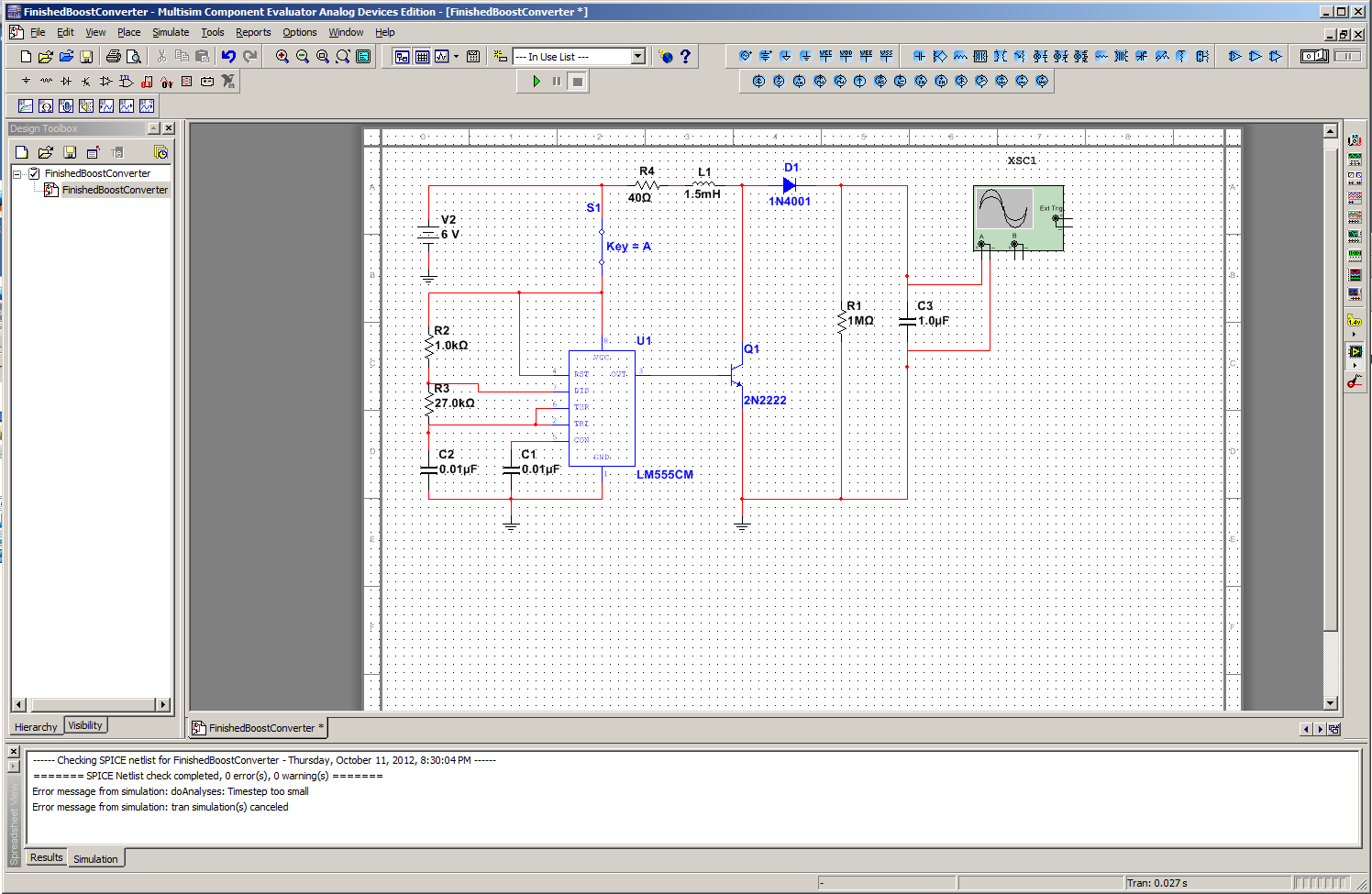1372x894 pixels.
Task: Click the Design Toolbox horizontal scrollbar thumb
Action: (93, 704)
